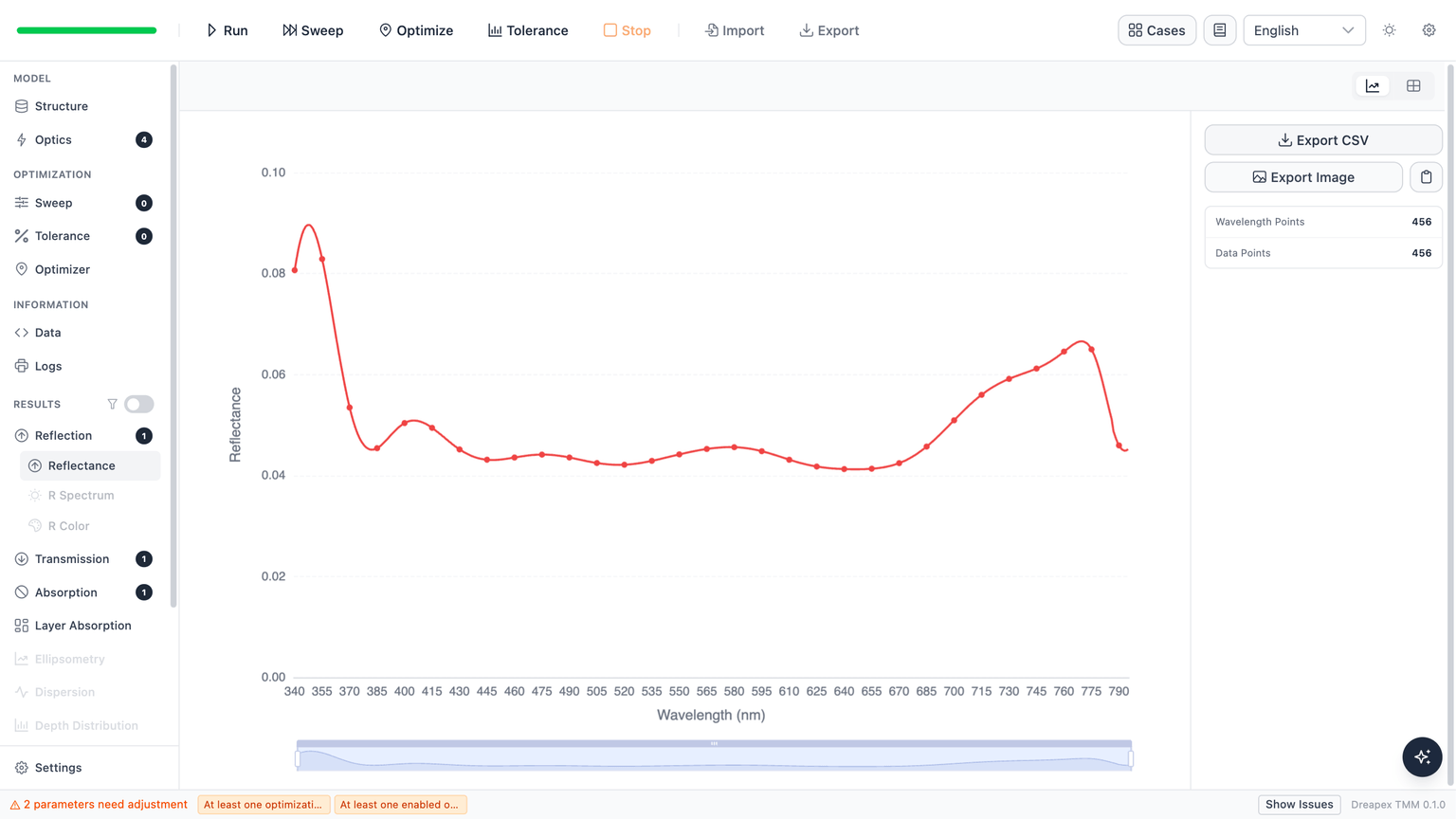
Task: Click the left handle of the range slider
Action: (x=298, y=758)
